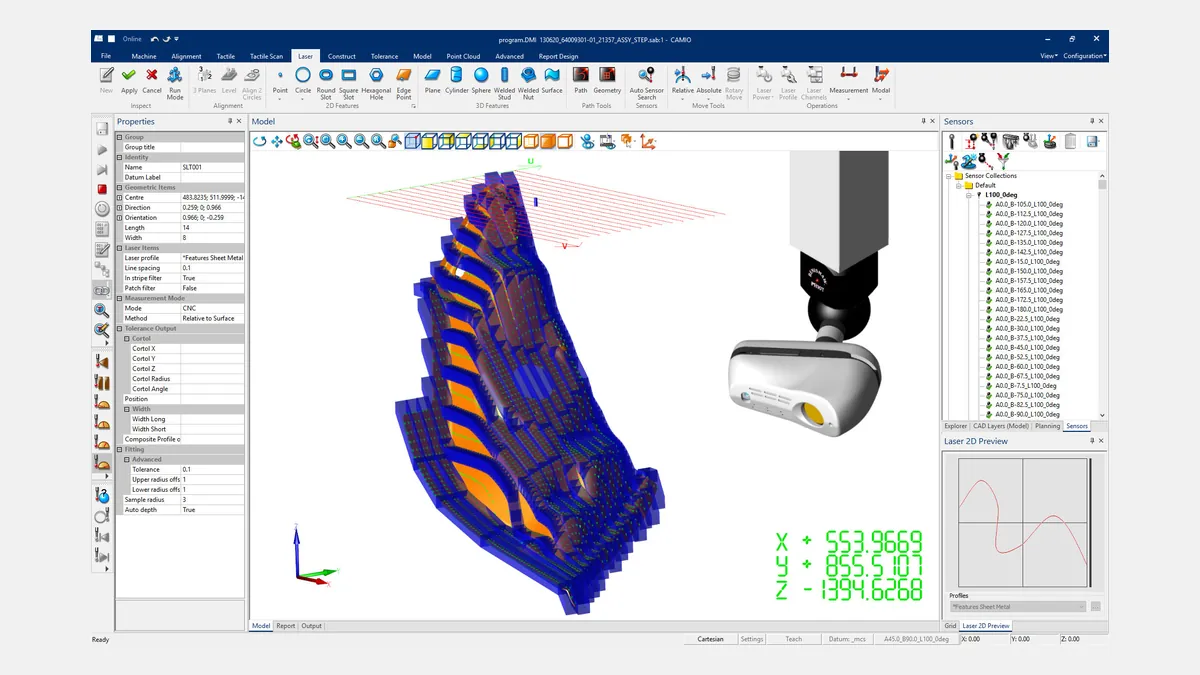Click the Apply green checkmark icon
1200x675 pixels.
pos(129,75)
